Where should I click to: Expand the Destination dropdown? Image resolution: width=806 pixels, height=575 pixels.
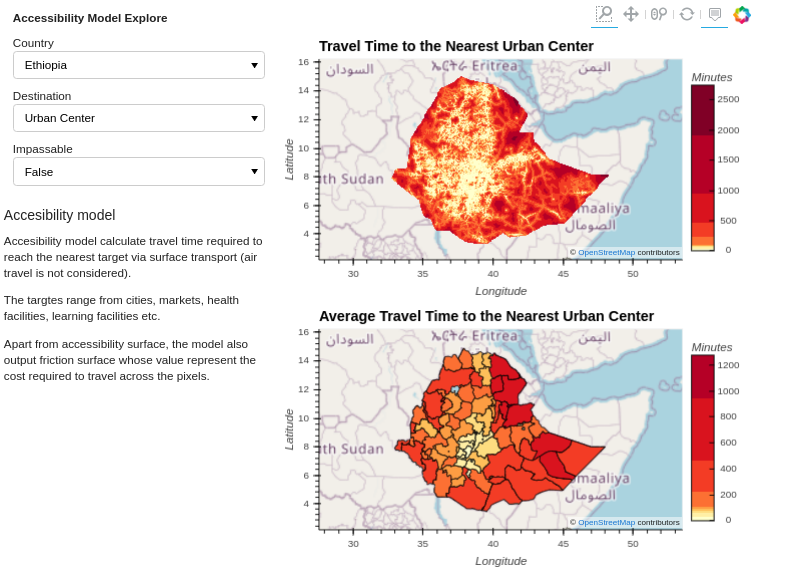pyautogui.click(x=138, y=118)
